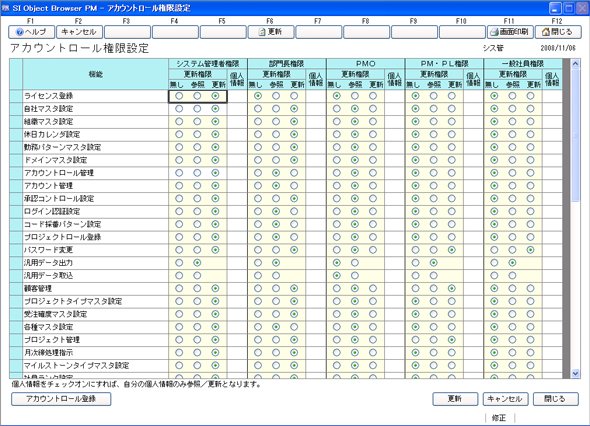Viewport: 590px width, 426px height.
Task: Set アカウント管理 部門長 to 更新
Action: click(x=294, y=186)
